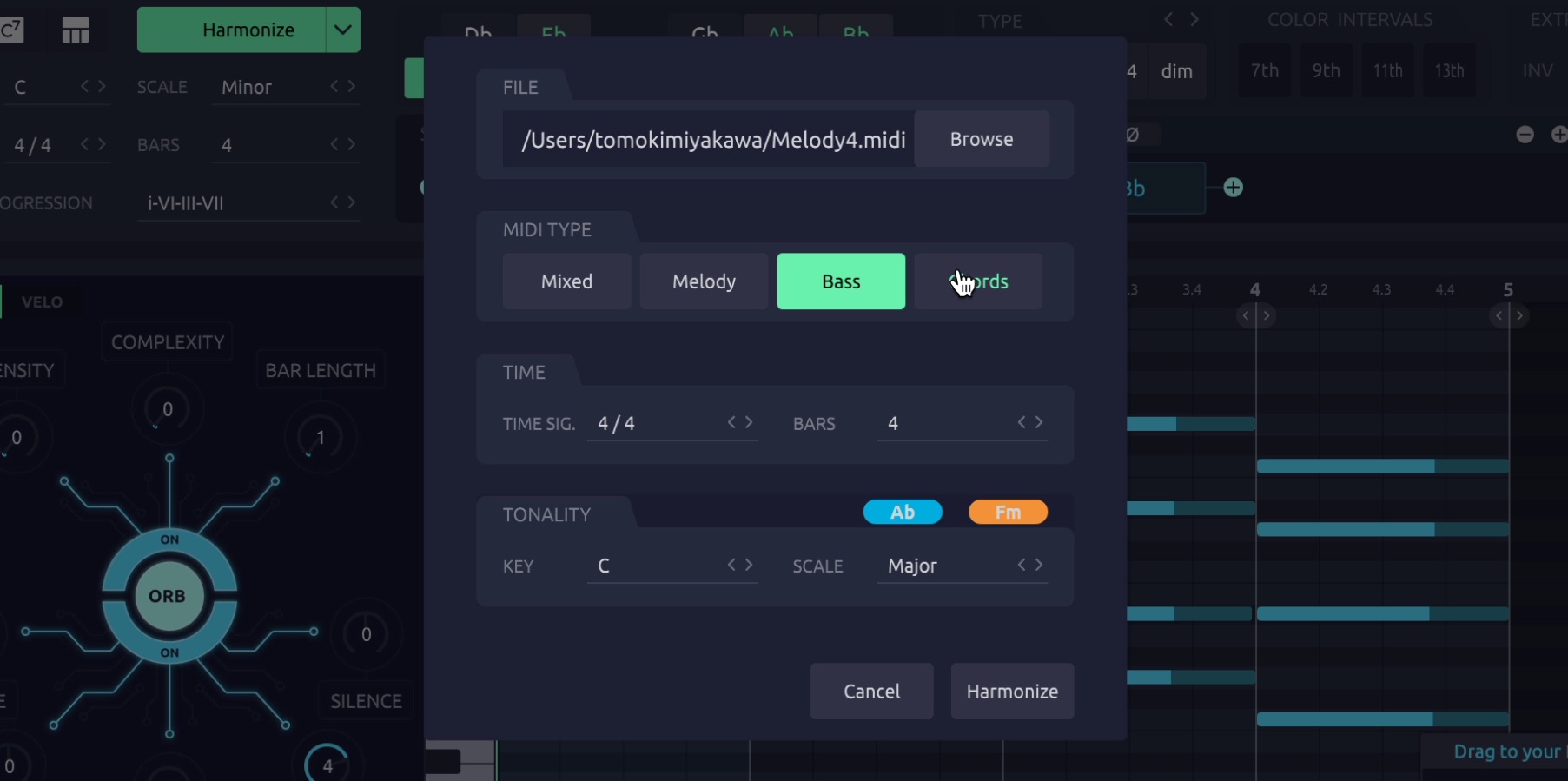Toggle the 9th color interval
1568x781 pixels.
1326,70
